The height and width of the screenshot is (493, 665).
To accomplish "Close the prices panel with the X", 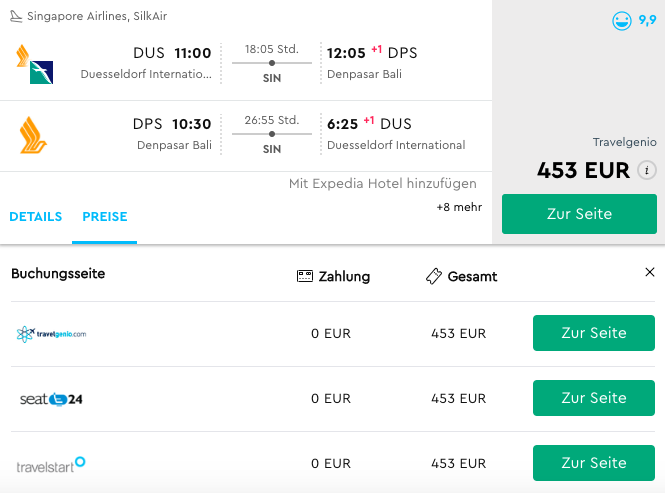I will point(650,272).
